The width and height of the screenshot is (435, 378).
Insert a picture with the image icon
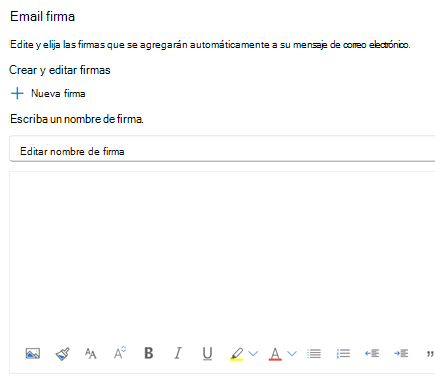tap(33, 353)
